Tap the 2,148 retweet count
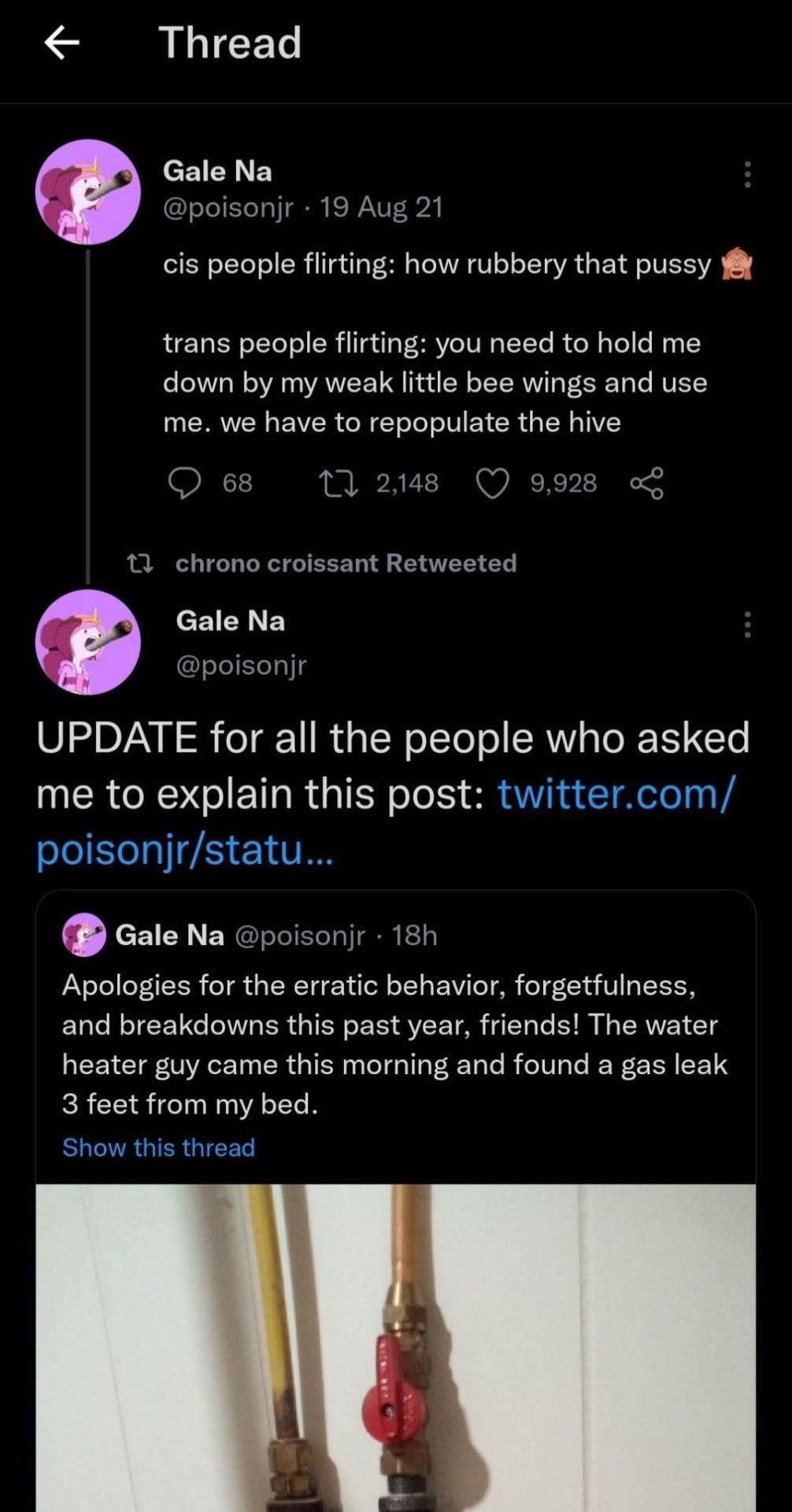The image size is (792, 1512). click(x=407, y=483)
